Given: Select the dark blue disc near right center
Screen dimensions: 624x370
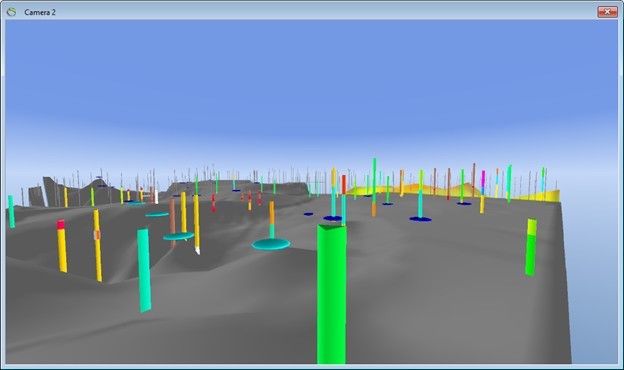Looking at the screenshot, I should tap(421, 219).
